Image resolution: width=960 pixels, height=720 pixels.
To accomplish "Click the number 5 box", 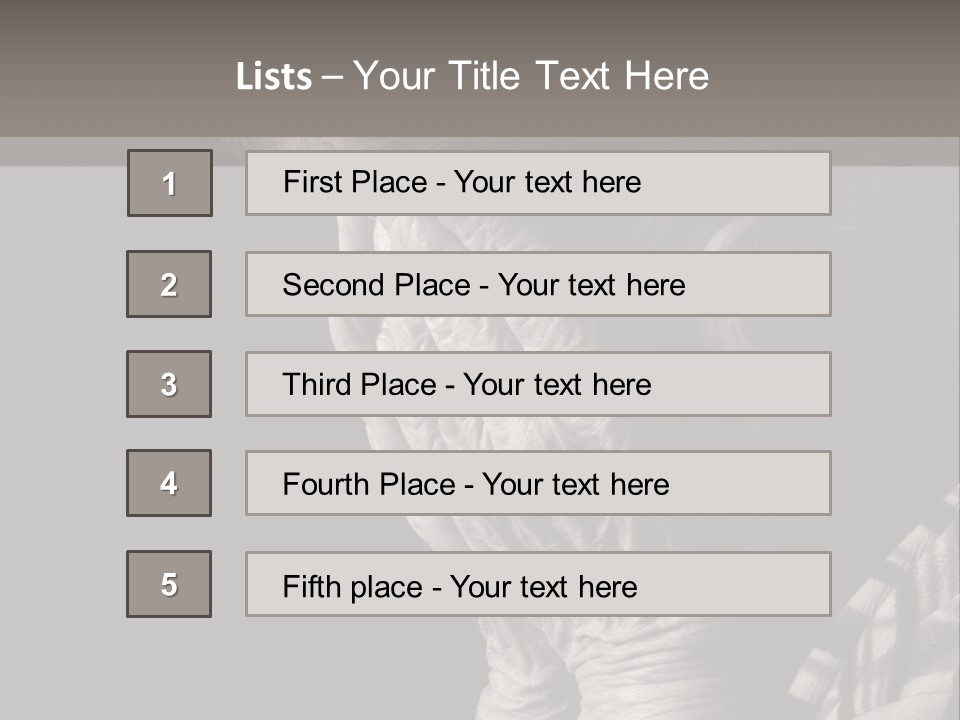I will coord(169,584).
